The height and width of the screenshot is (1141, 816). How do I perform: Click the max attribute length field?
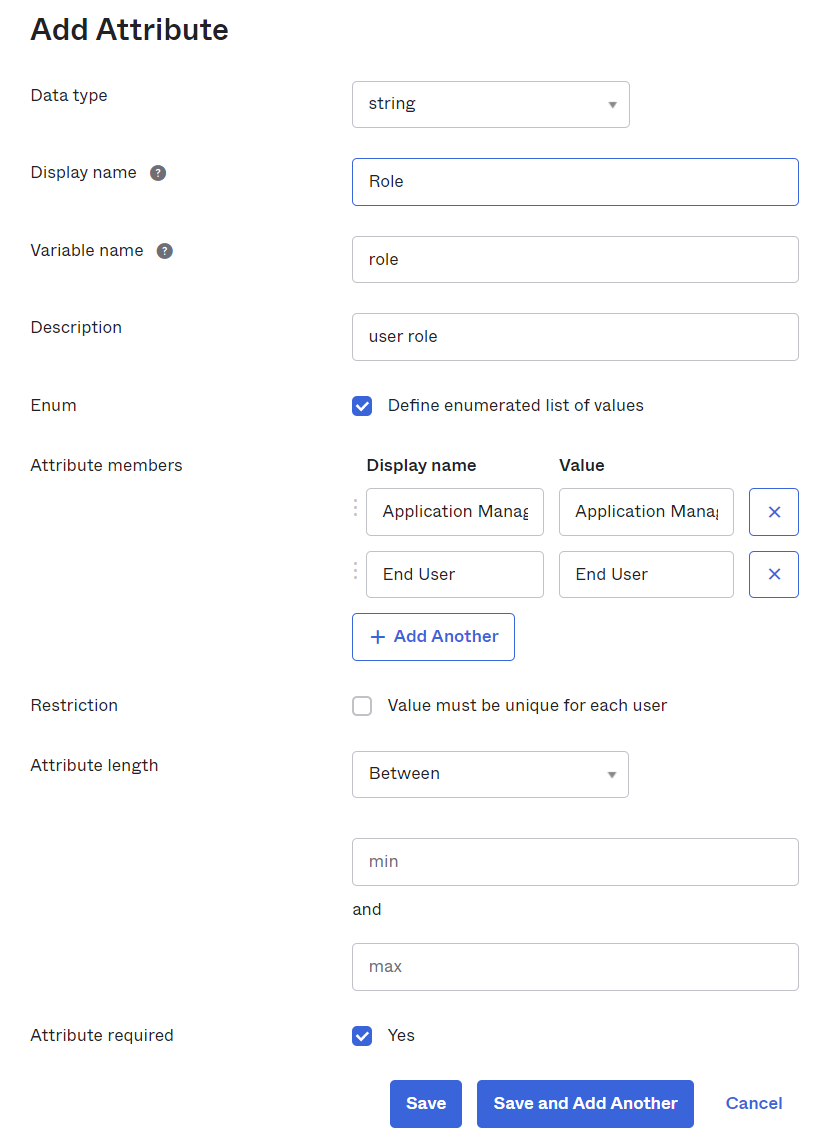[x=575, y=966]
